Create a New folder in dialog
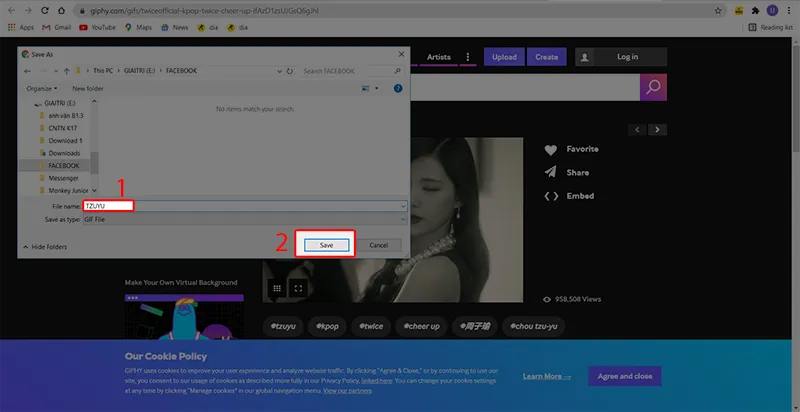 (x=88, y=88)
